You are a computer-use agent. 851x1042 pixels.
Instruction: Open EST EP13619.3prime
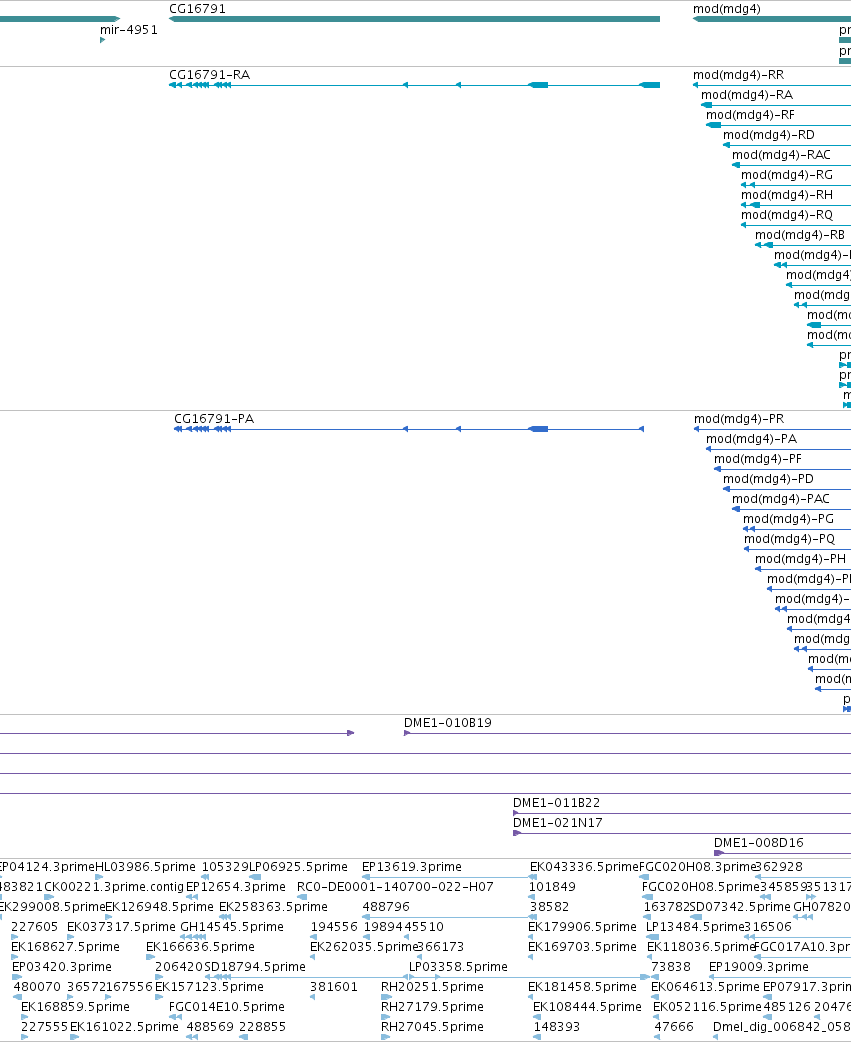[412, 867]
